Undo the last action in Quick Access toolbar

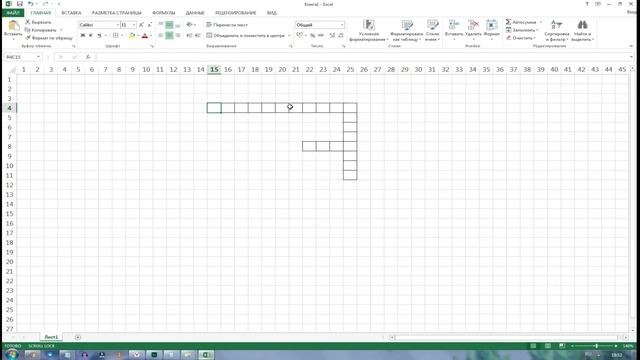pyautogui.click(x=30, y=4)
